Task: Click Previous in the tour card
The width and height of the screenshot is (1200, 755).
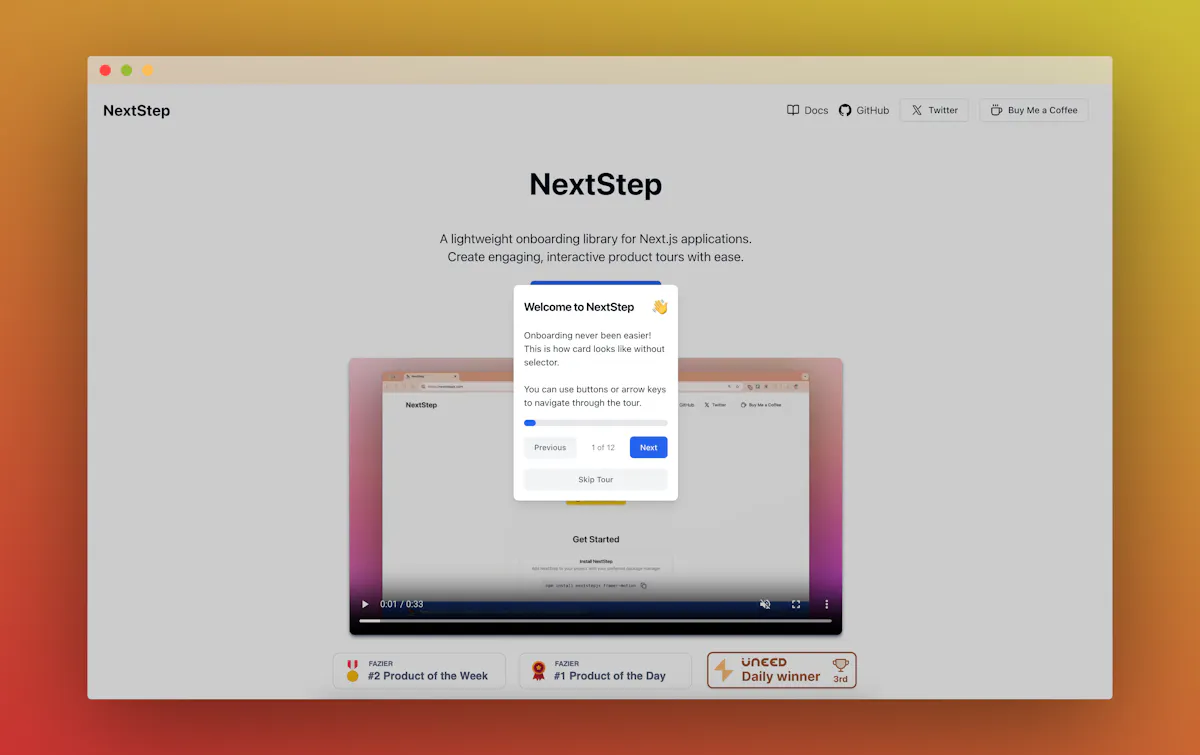Action: (550, 447)
